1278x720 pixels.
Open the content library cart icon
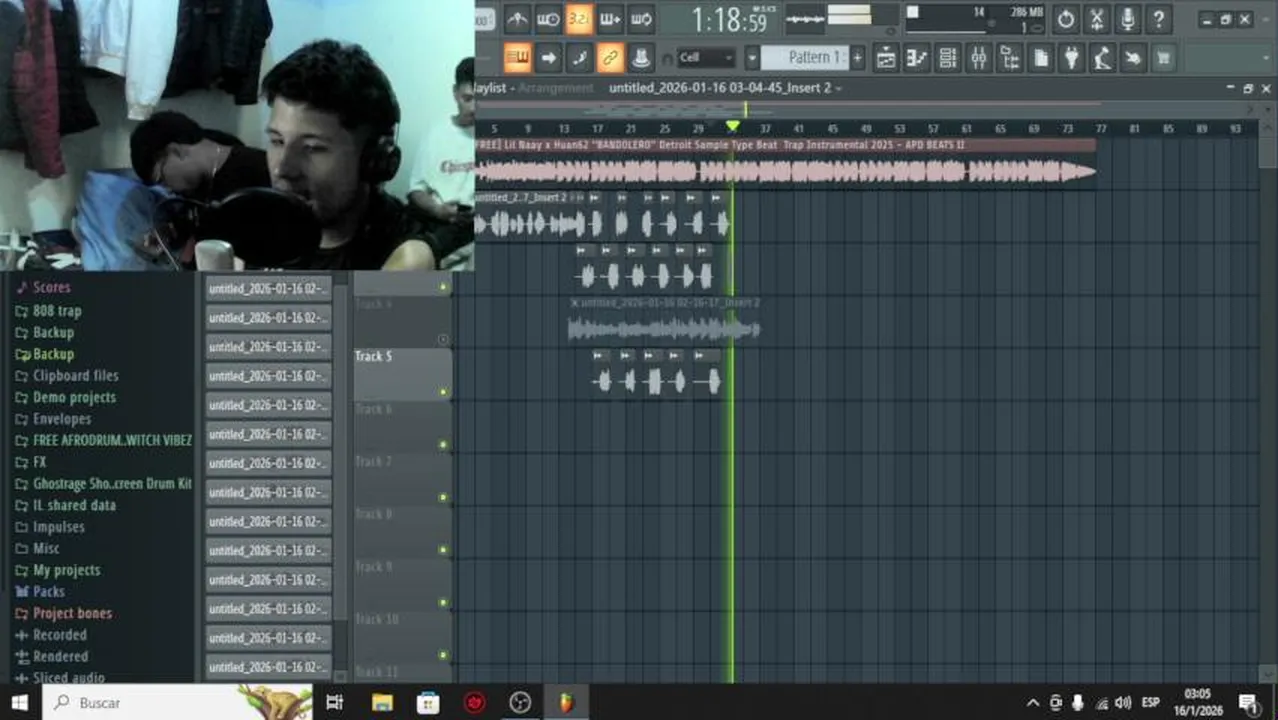point(1163,58)
